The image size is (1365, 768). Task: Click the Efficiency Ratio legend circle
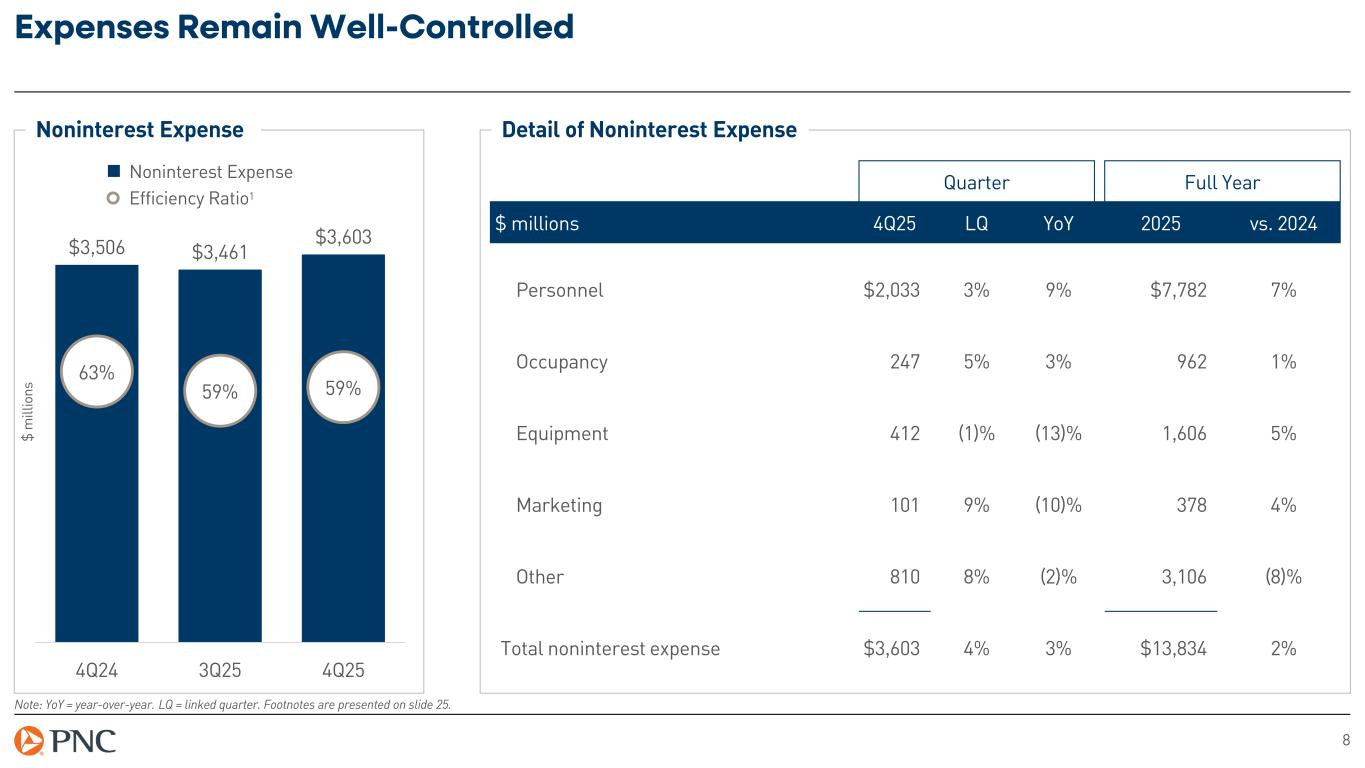[114, 198]
